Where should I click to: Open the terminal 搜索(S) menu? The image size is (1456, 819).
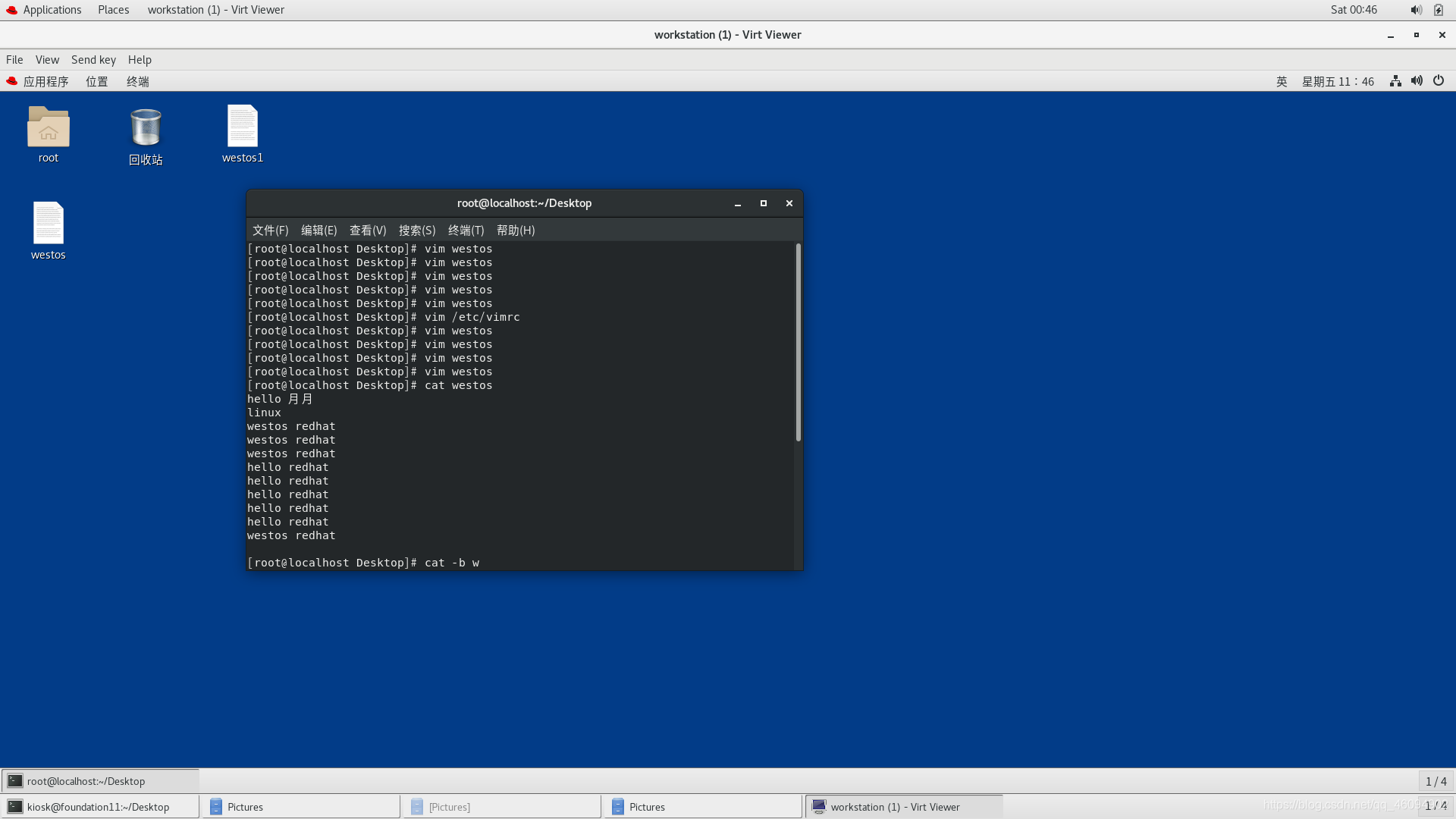(417, 230)
